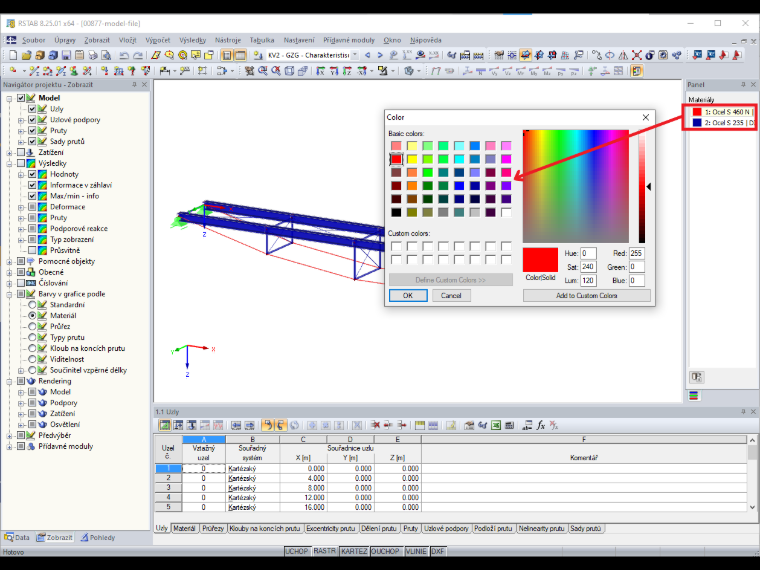Open the Výpočet menu

(158, 40)
